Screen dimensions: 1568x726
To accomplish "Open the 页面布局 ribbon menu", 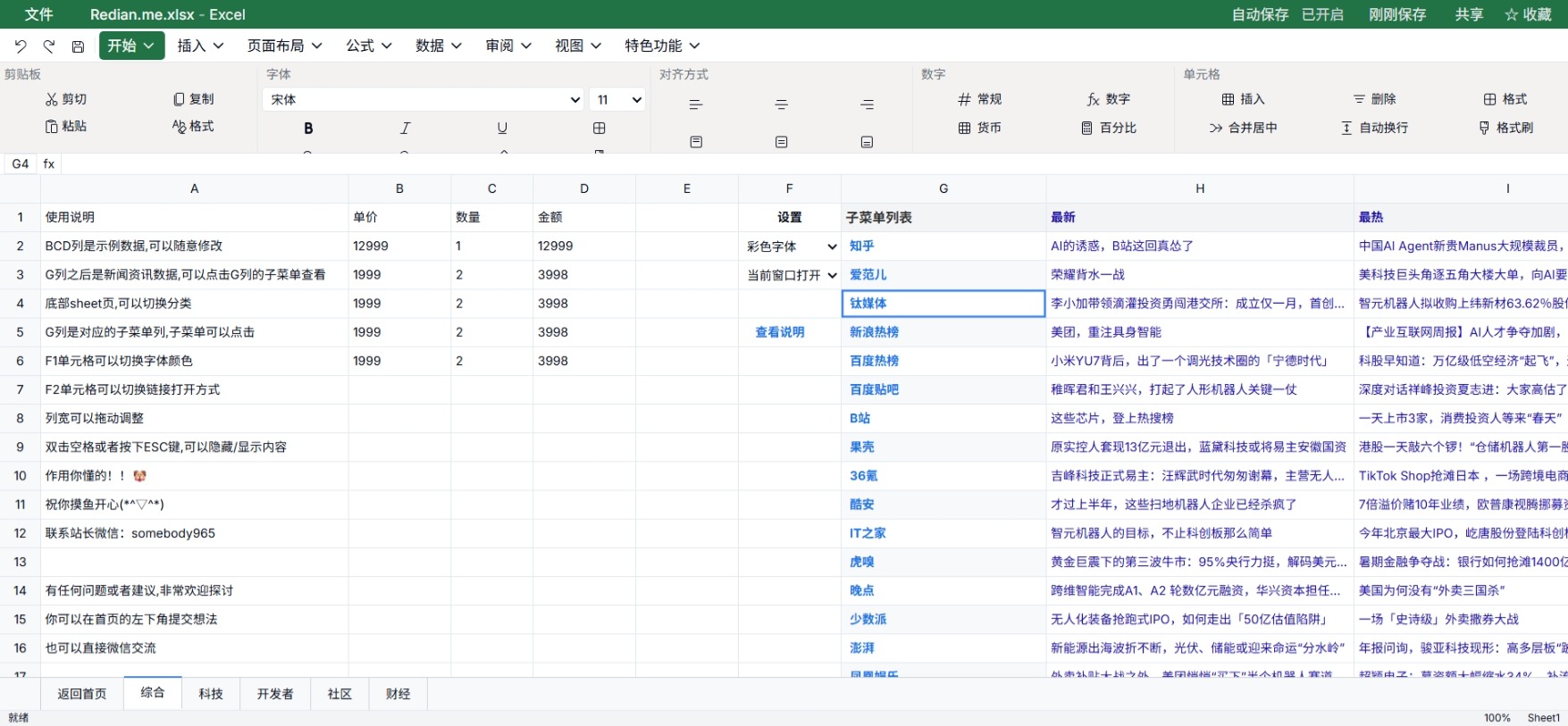I will tap(284, 46).
